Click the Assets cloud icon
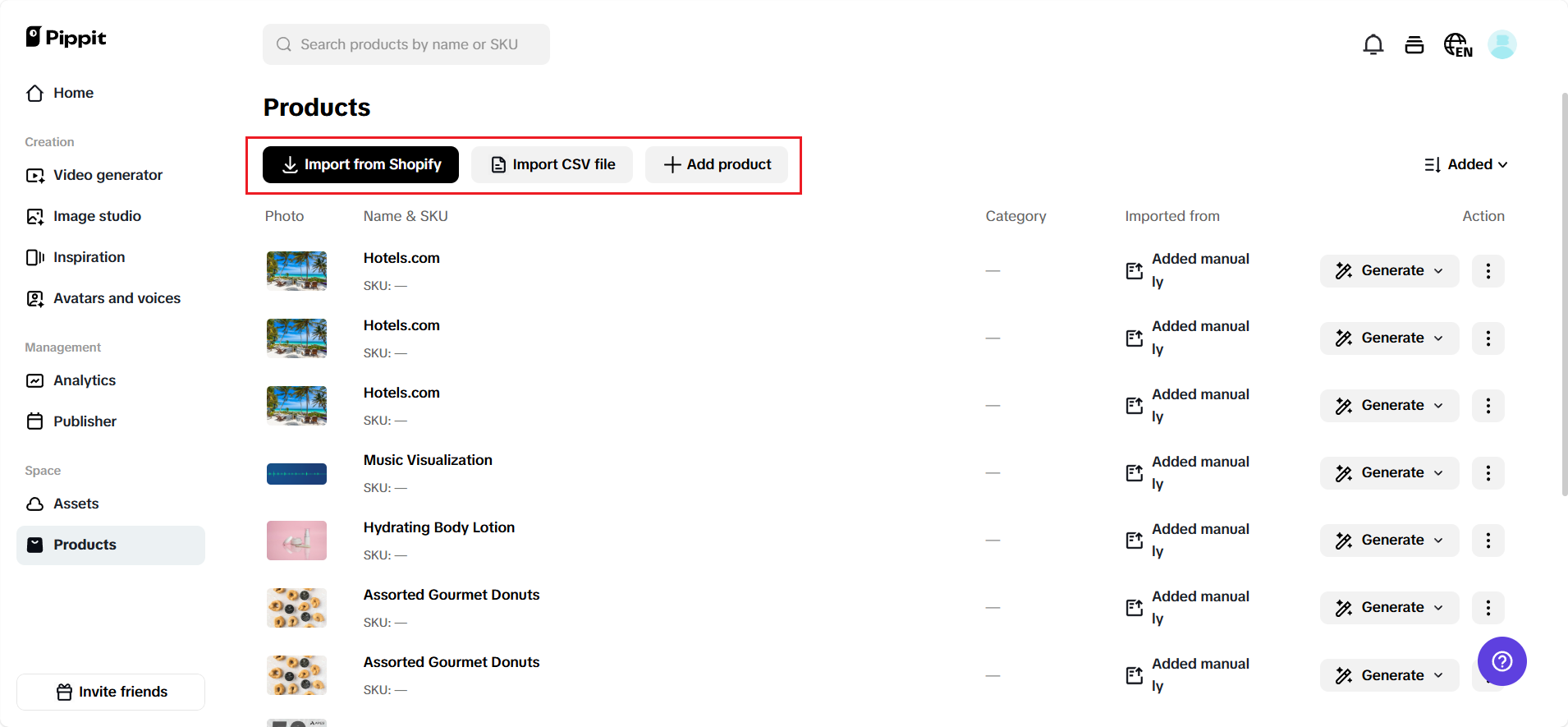This screenshot has width=1568, height=727. tap(34, 504)
